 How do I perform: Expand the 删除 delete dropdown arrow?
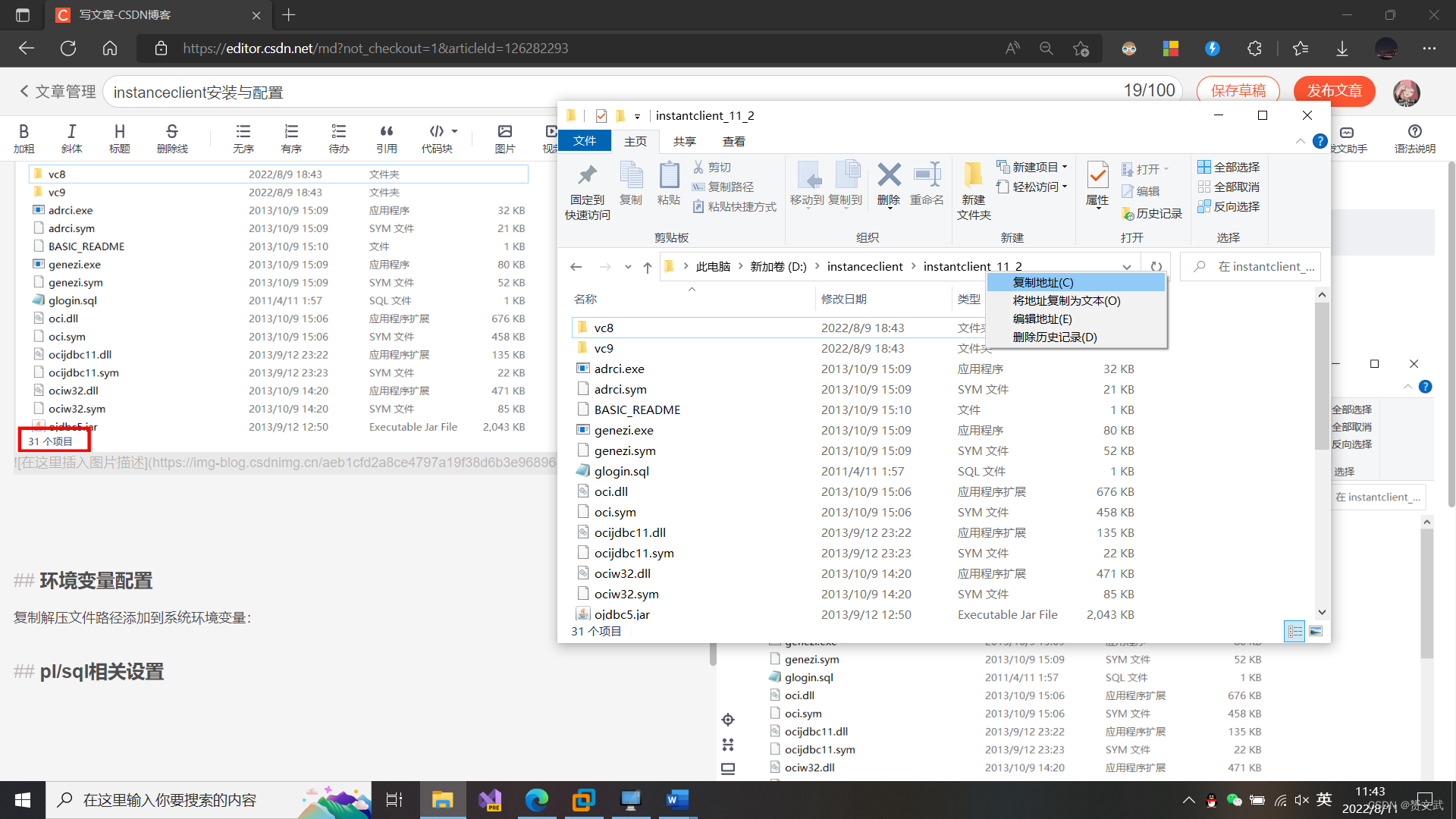click(889, 207)
